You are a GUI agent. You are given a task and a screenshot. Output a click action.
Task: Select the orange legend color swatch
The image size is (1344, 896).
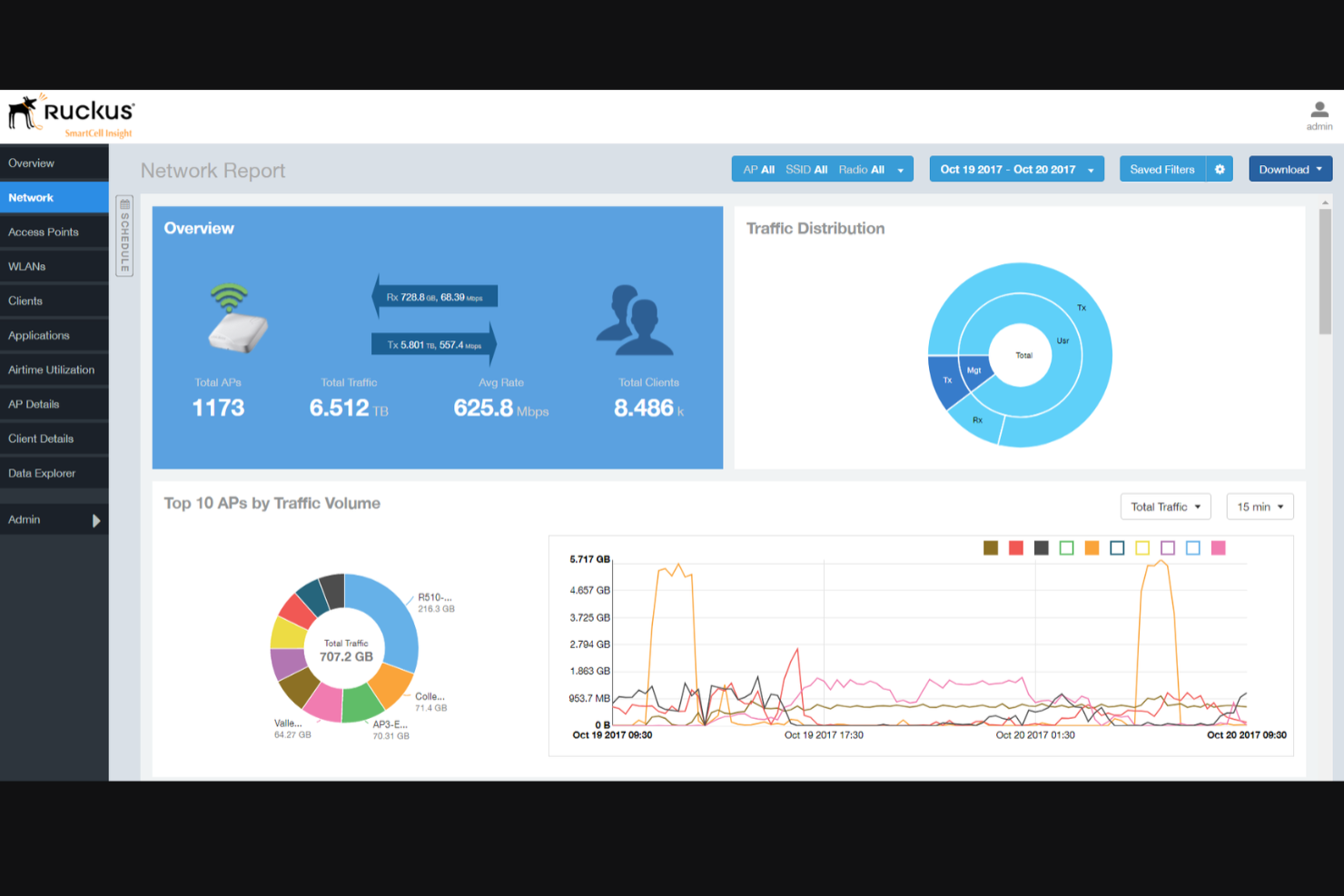tap(1092, 547)
